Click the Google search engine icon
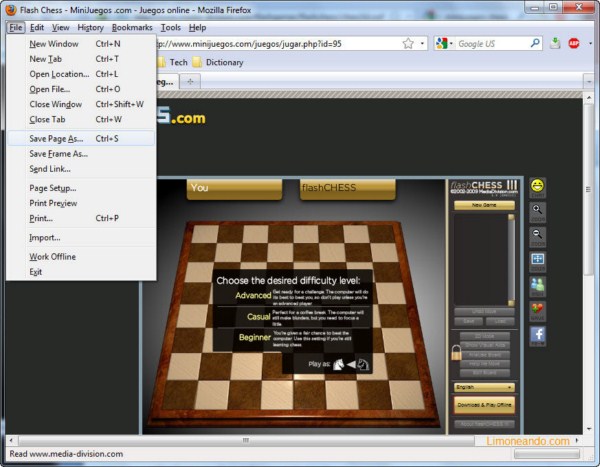600x467 pixels. pyautogui.click(x=442, y=44)
